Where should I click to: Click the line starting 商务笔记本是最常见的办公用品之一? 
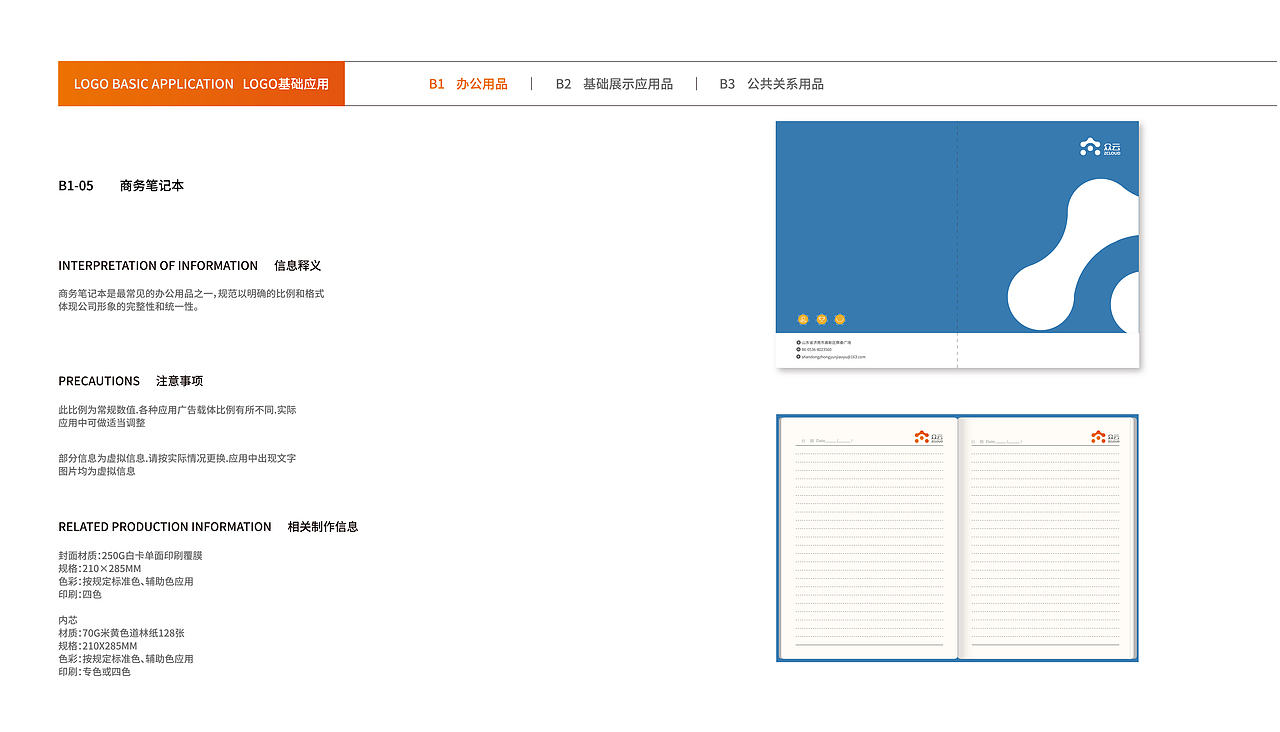(x=191, y=294)
